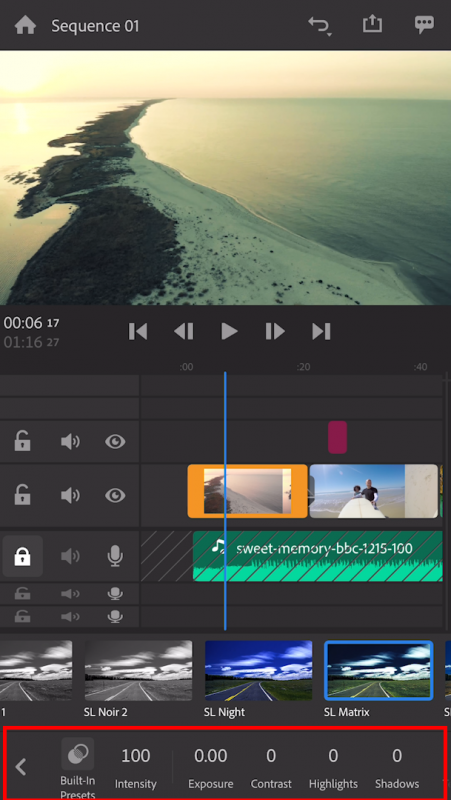Select the sweet-memory-bbc audio clip
Screen dimensions: 451x800
tap(317, 556)
